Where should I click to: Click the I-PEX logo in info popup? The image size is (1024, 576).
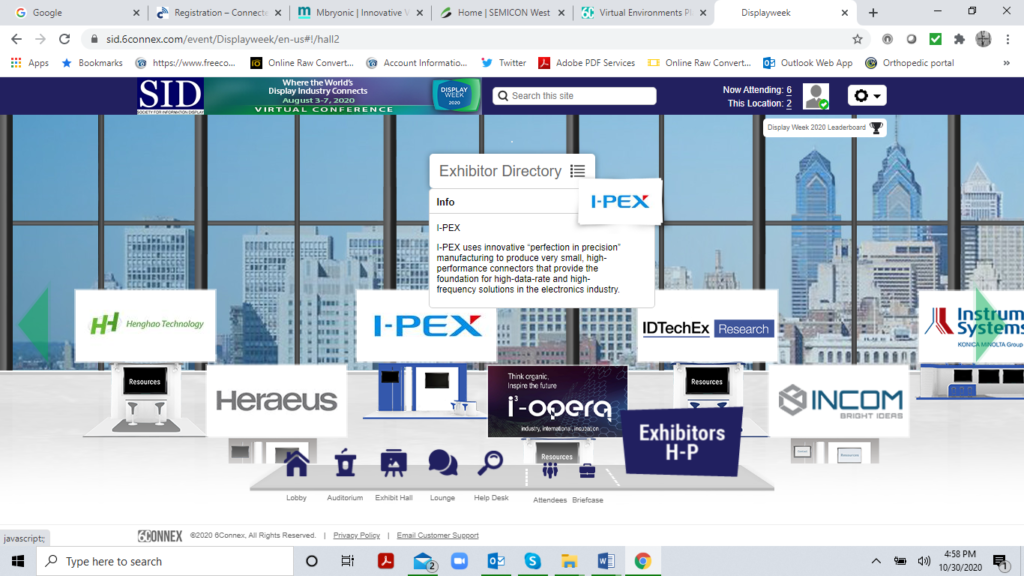coord(620,201)
